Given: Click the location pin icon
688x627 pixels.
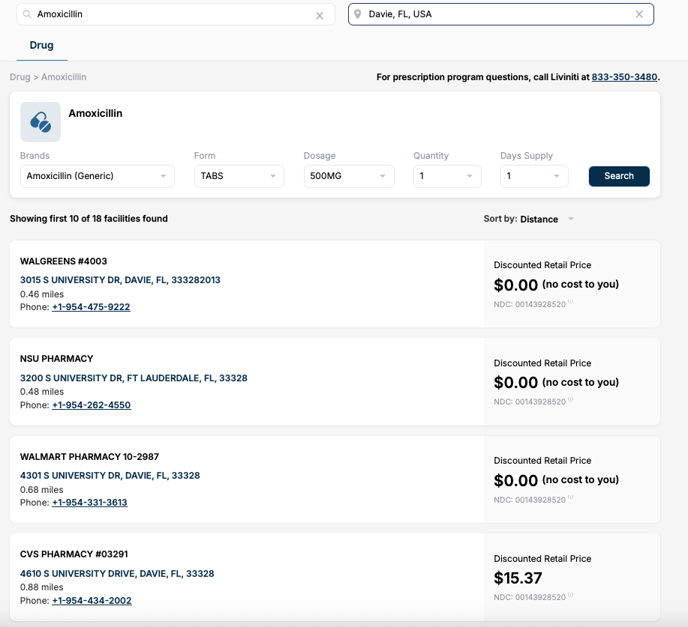Looking at the screenshot, I should pyautogui.click(x=358, y=14).
